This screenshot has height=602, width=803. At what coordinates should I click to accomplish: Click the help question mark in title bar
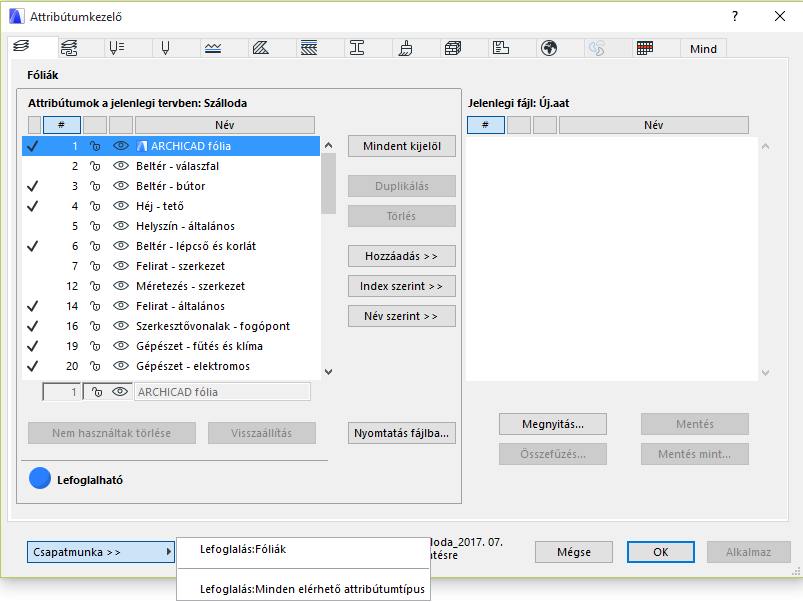[735, 16]
